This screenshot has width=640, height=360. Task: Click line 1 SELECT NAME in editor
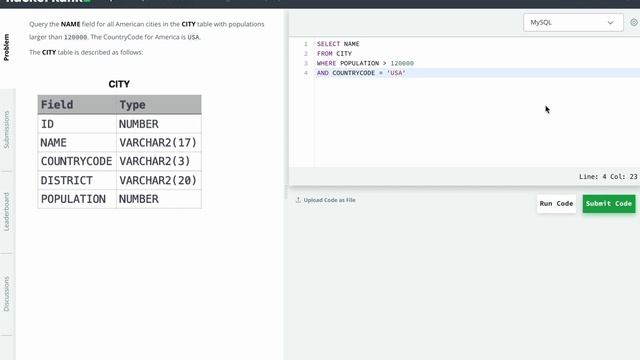[338, 44]
